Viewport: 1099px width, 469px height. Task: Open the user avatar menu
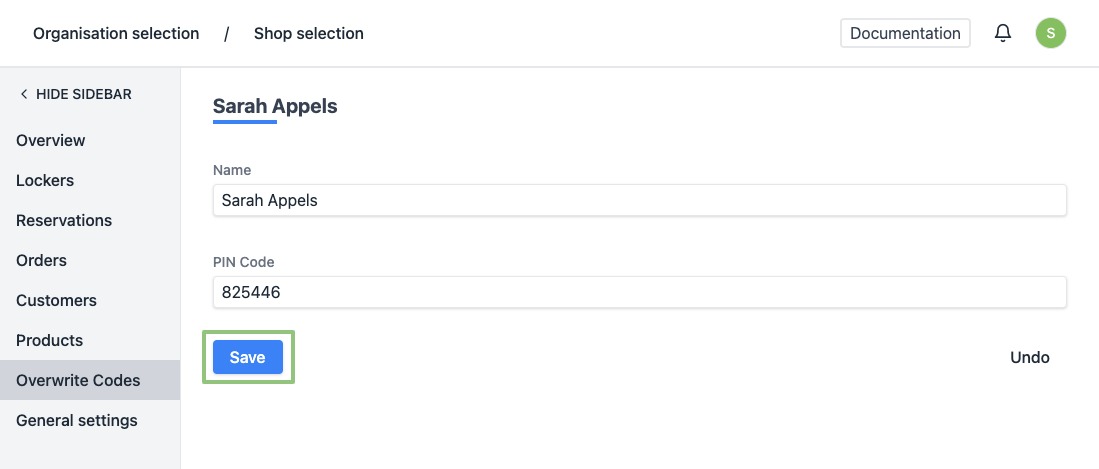pos(1050,34)
